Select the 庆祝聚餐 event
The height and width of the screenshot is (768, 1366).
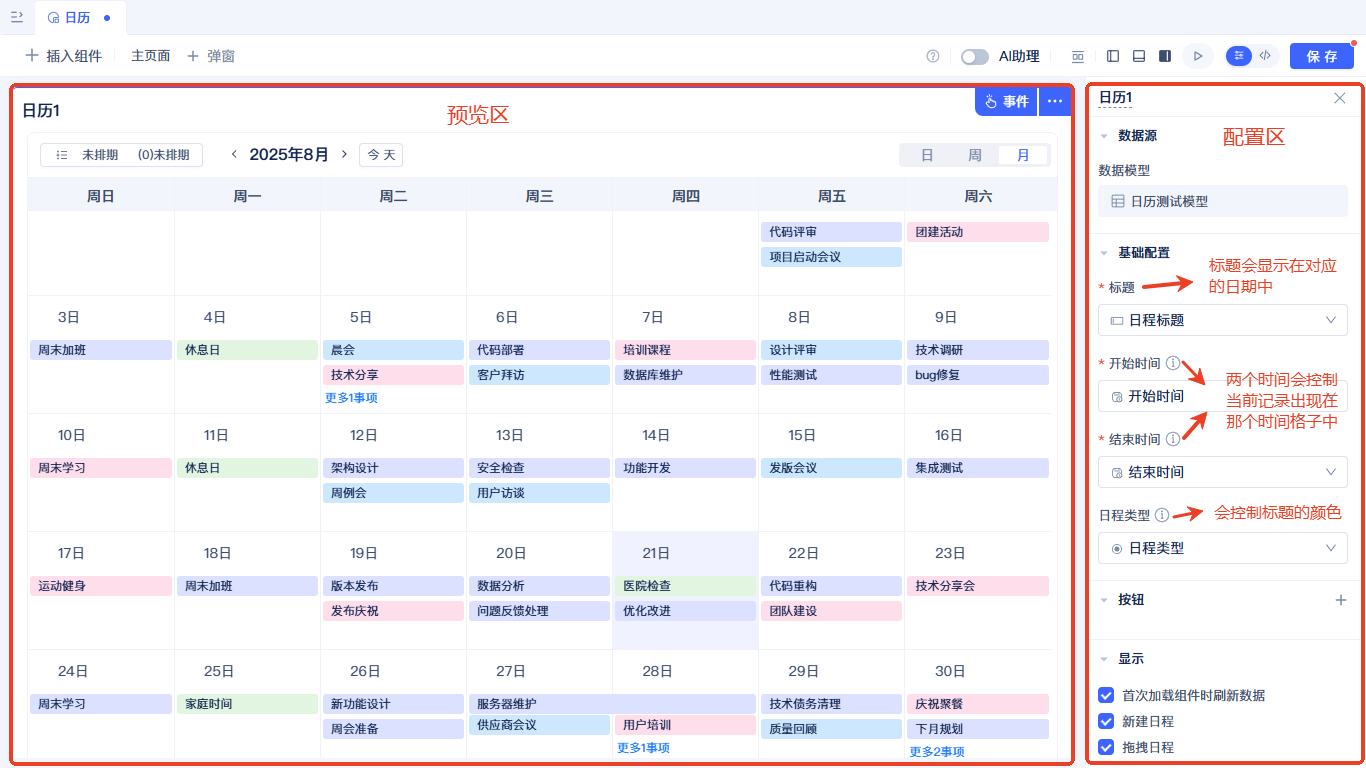click(978, 704)
